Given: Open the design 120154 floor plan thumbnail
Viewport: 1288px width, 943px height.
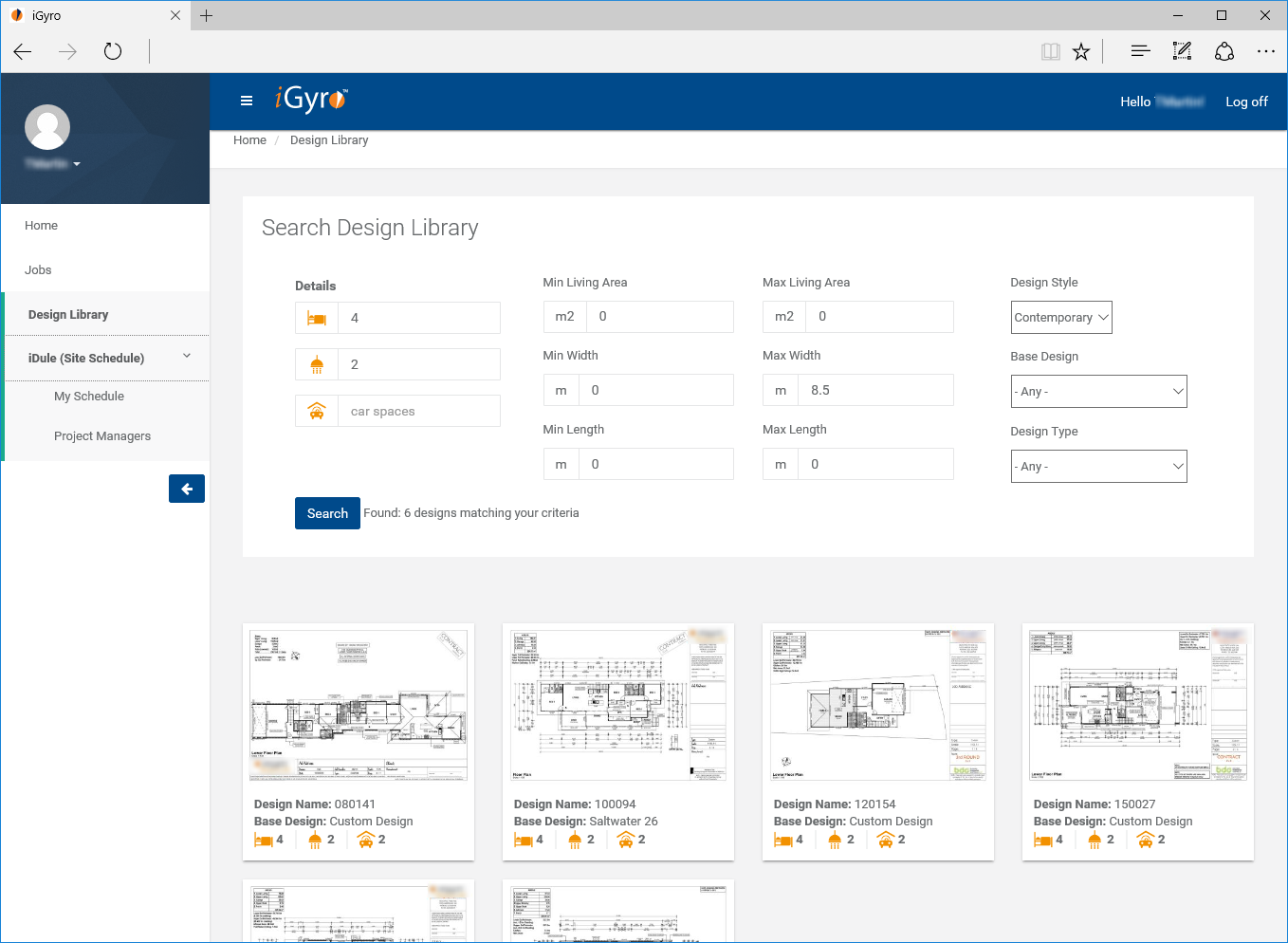Looking at the screenshot, I should point(878,705).
